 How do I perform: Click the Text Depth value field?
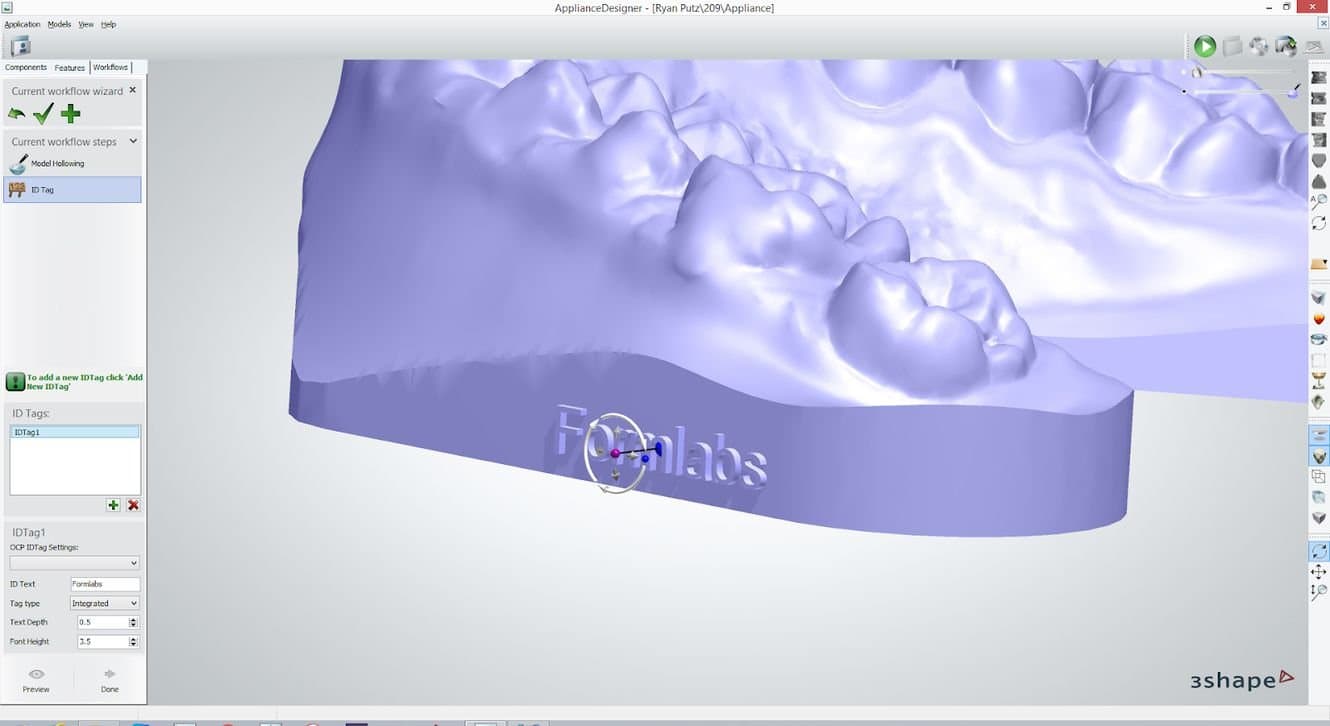102,622
